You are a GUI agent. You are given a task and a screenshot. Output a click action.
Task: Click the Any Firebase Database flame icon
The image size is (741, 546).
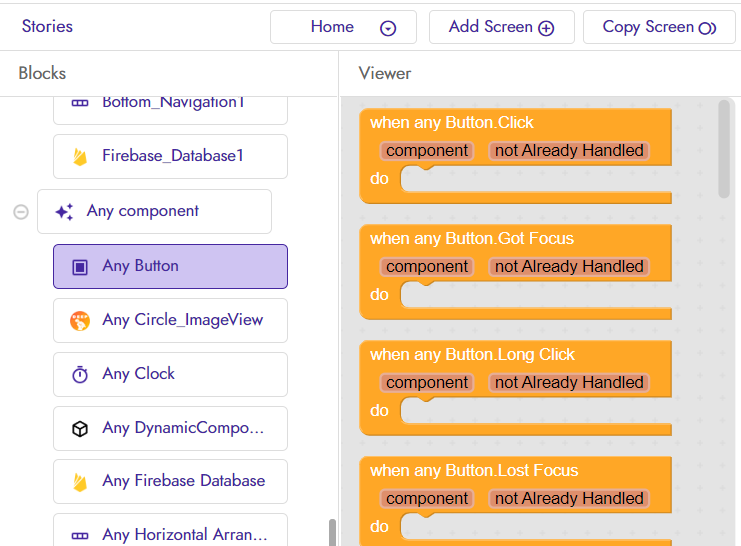click(x=80, y=482)
